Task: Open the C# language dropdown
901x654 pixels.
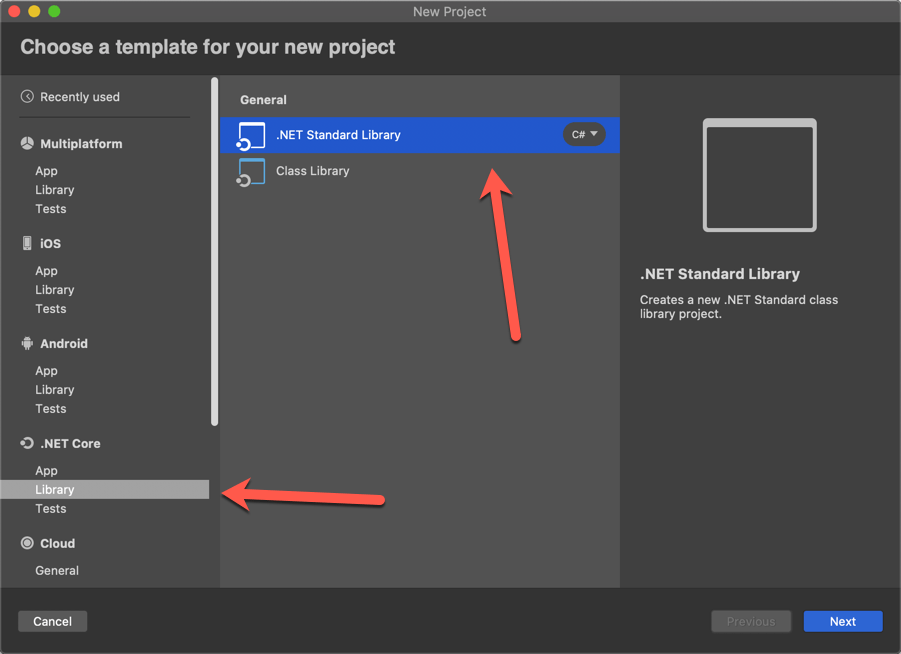Action: [583, 134]
